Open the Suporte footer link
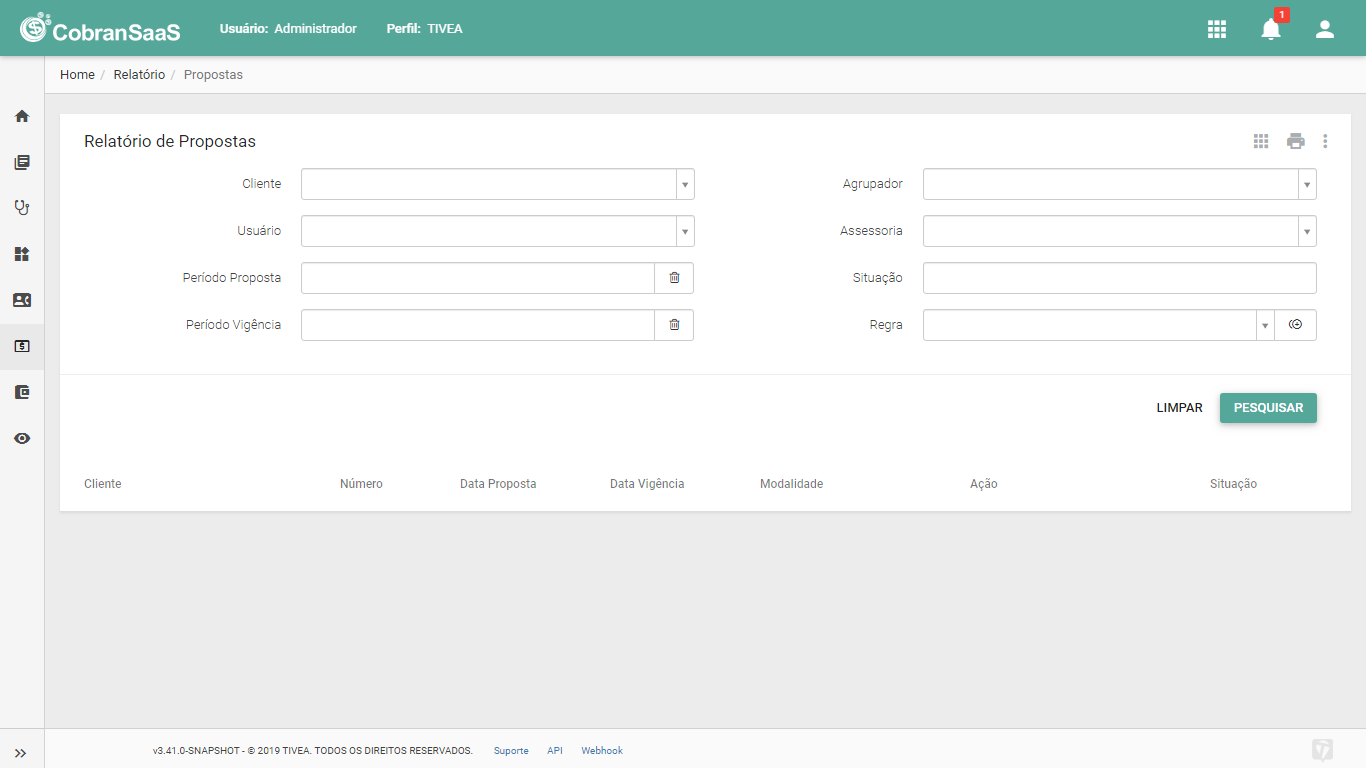This screenshot has height=768, width=1366. [511, 751]
